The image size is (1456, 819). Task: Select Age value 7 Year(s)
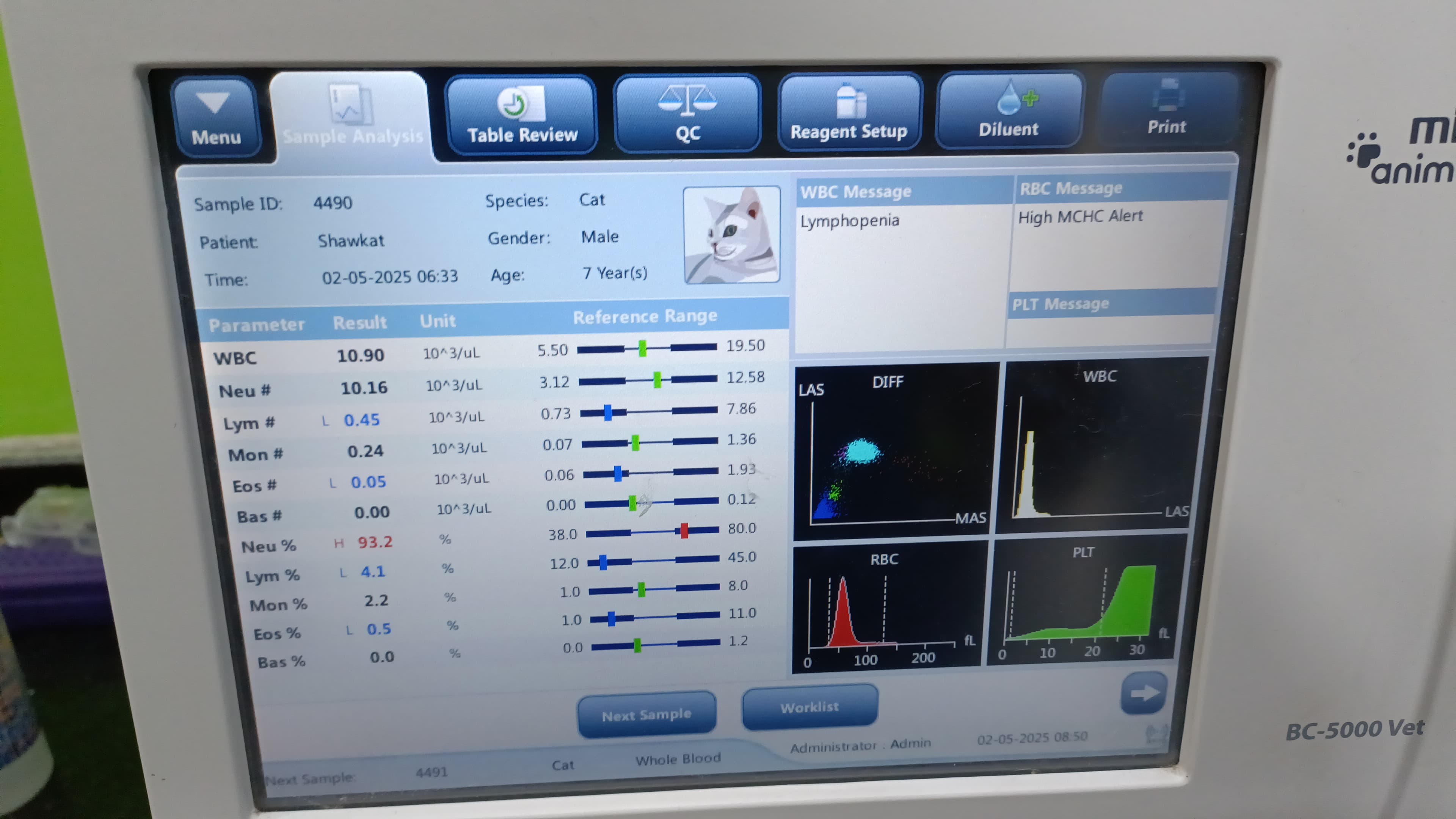(615, 273)
